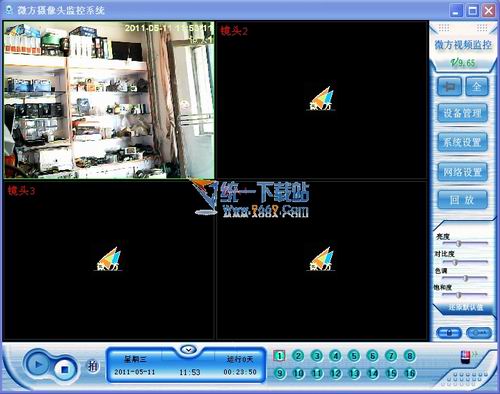The width and height of the screenshot is (500, 394).
Task: Minimize the monitoring window
Action: coord(456,10)
